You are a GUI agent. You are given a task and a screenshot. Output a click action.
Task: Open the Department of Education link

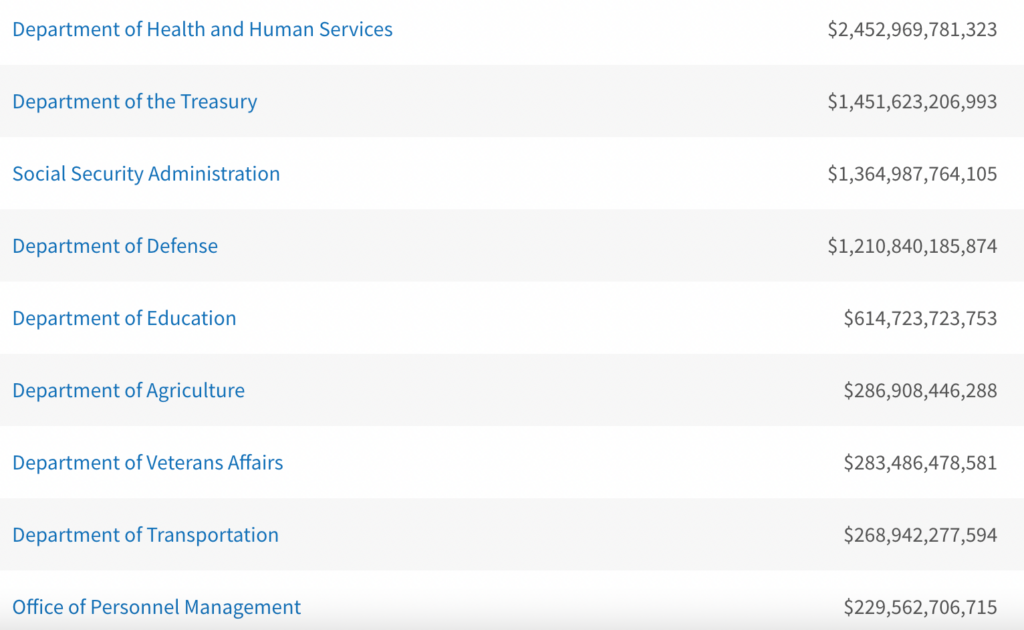click(x=124, y=319)
